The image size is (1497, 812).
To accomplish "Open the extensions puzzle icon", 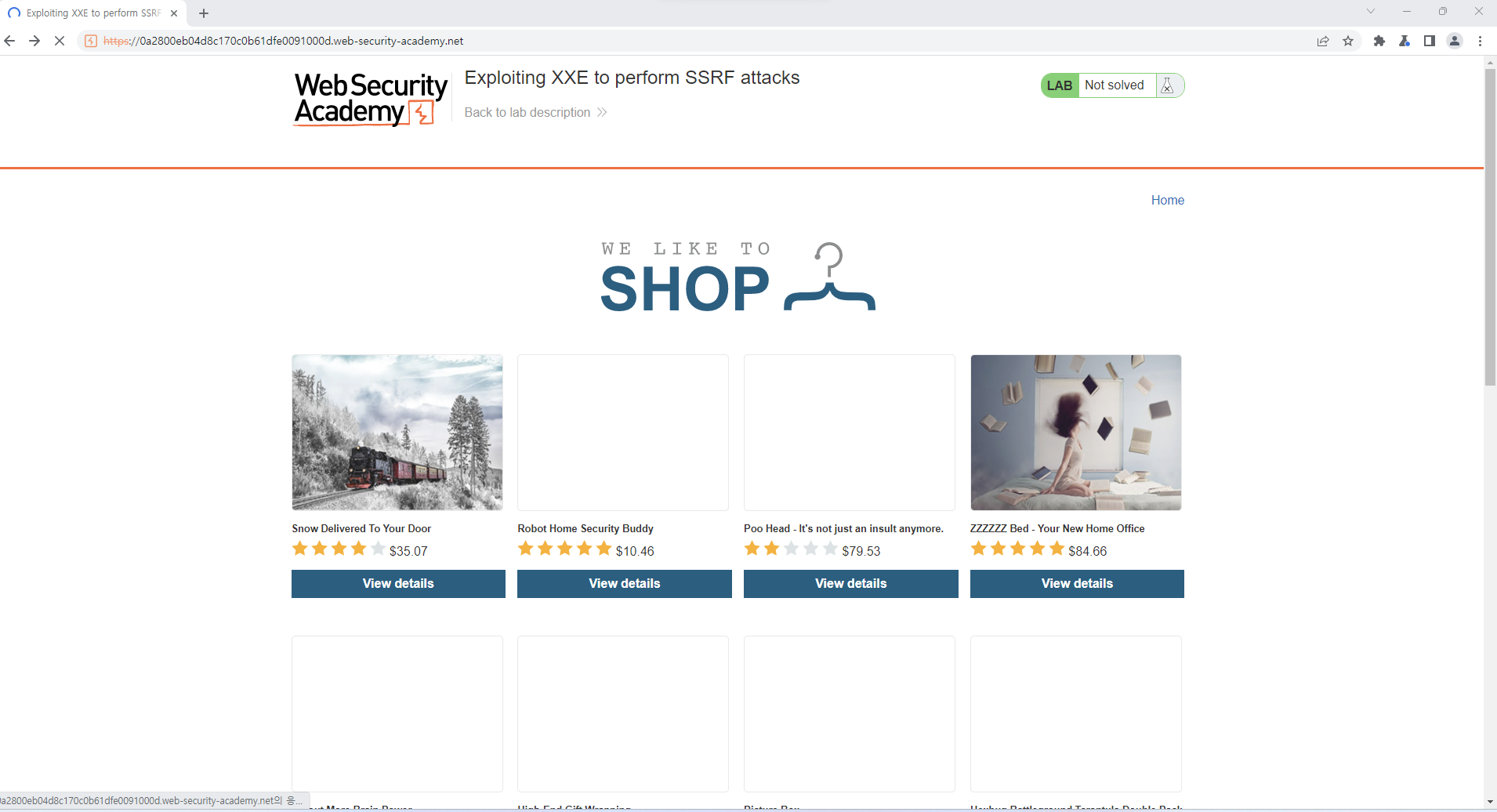I will pyautogui.click(x=1379, y=41).
